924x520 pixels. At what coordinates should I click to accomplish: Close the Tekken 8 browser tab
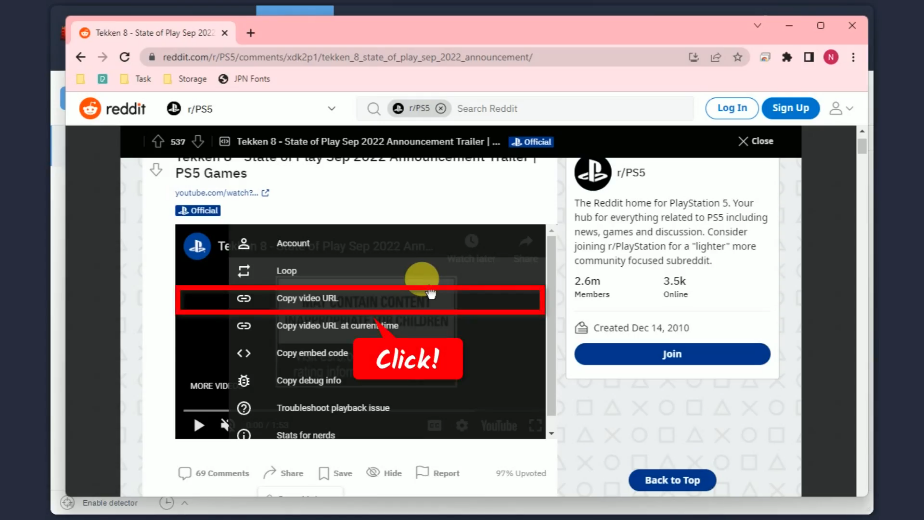coord(225,33)
